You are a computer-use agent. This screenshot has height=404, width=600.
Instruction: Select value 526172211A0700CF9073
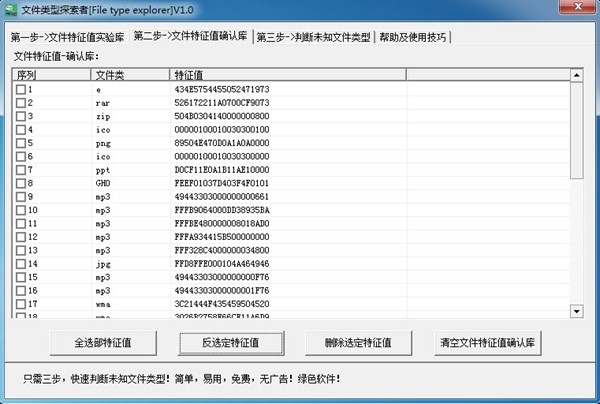click(x=222, y=103)
